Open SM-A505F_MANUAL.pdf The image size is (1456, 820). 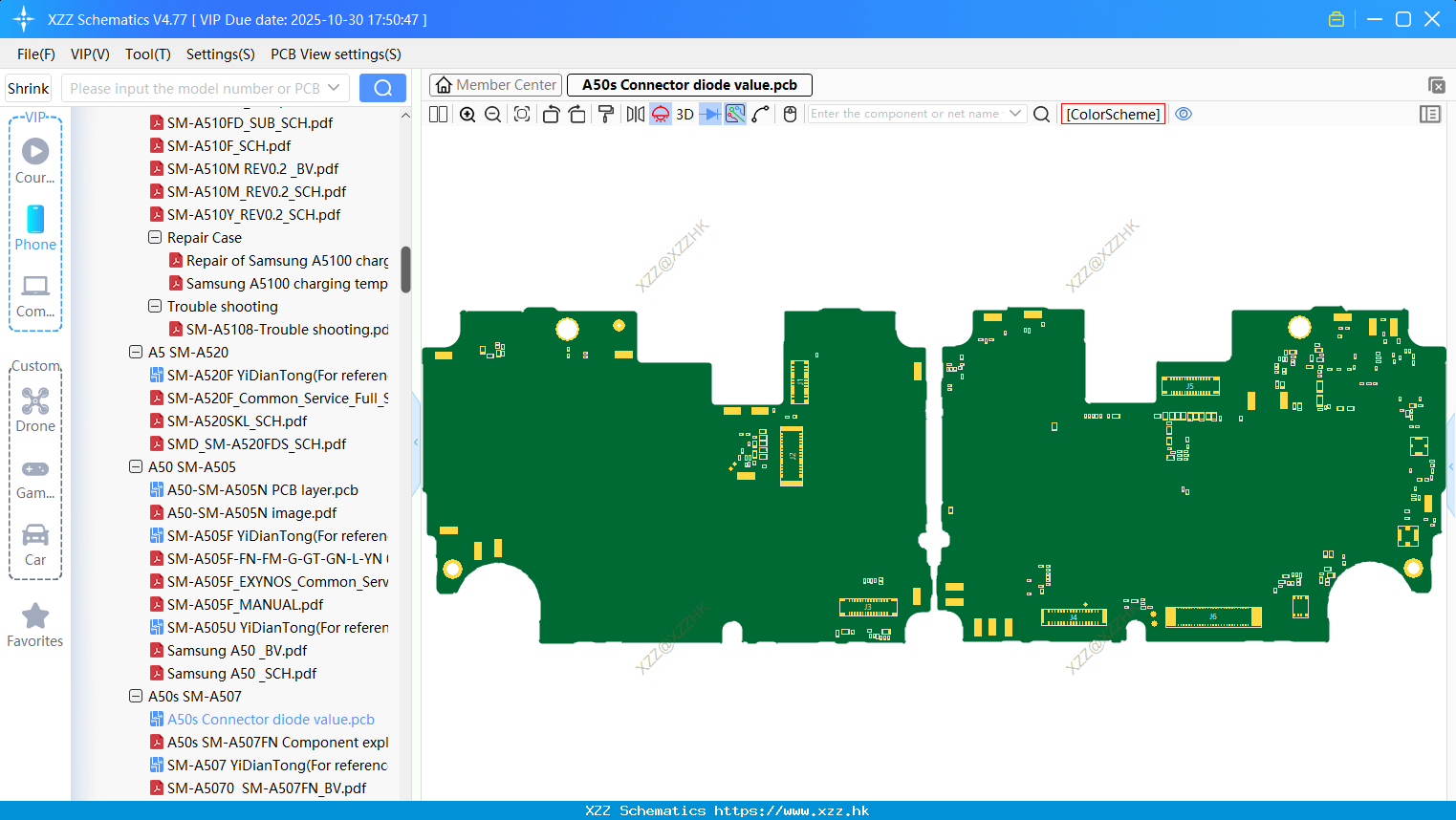[x=245, y=604]
